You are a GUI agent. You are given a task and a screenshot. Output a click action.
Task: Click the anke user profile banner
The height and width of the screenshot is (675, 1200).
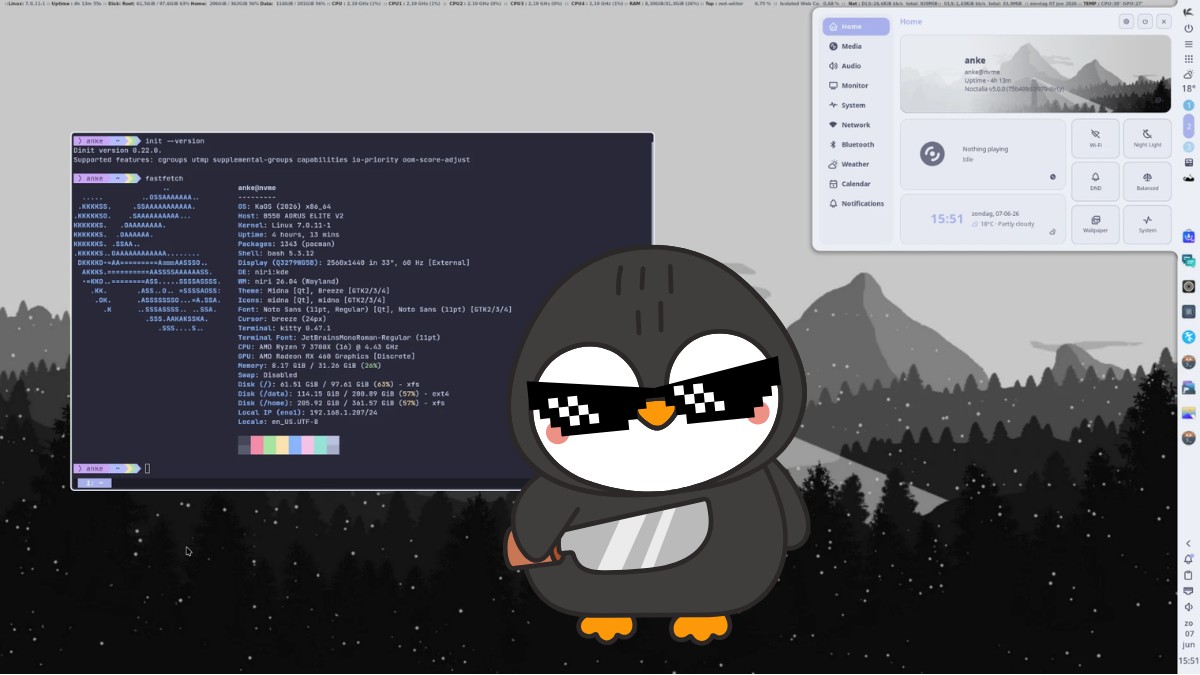click(x=1035, y=74)
